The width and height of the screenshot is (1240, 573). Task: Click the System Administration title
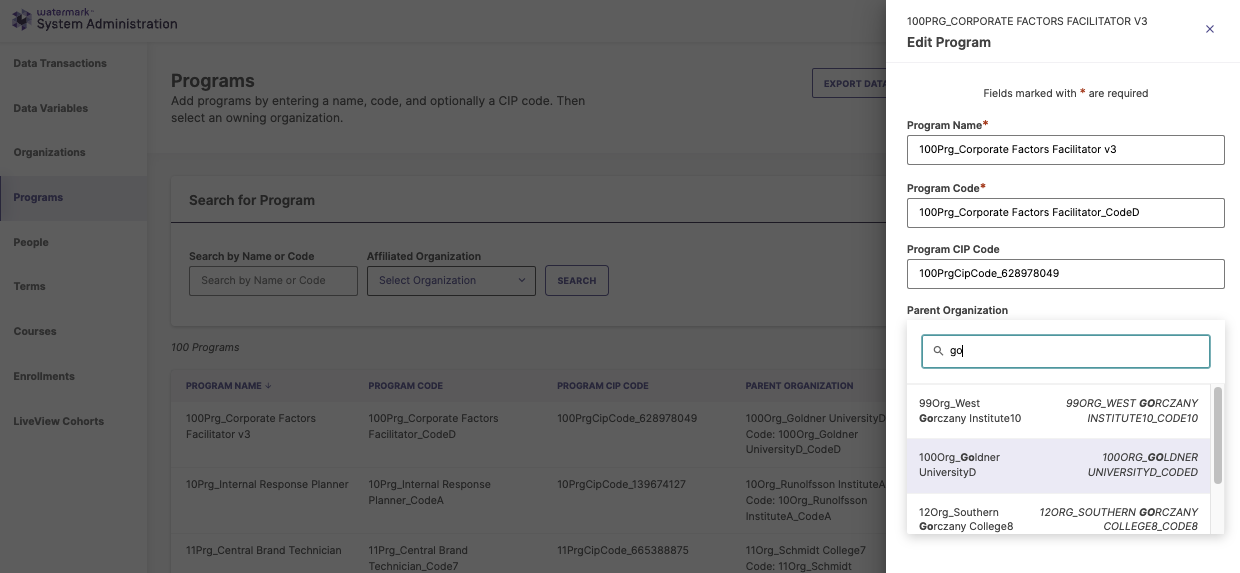coord(107,24)
